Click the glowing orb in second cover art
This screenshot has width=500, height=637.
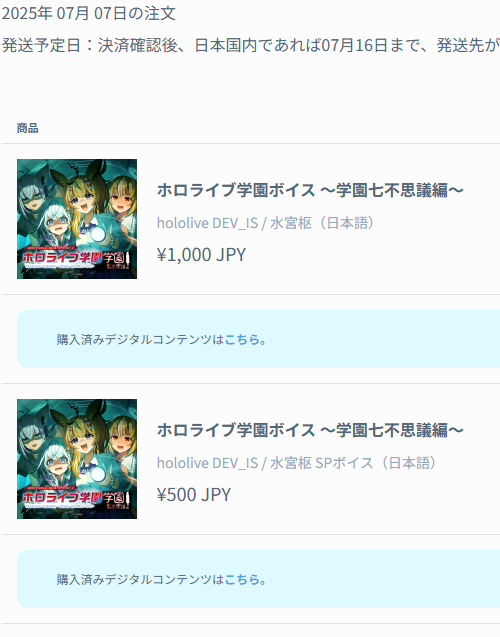(98, 474)
